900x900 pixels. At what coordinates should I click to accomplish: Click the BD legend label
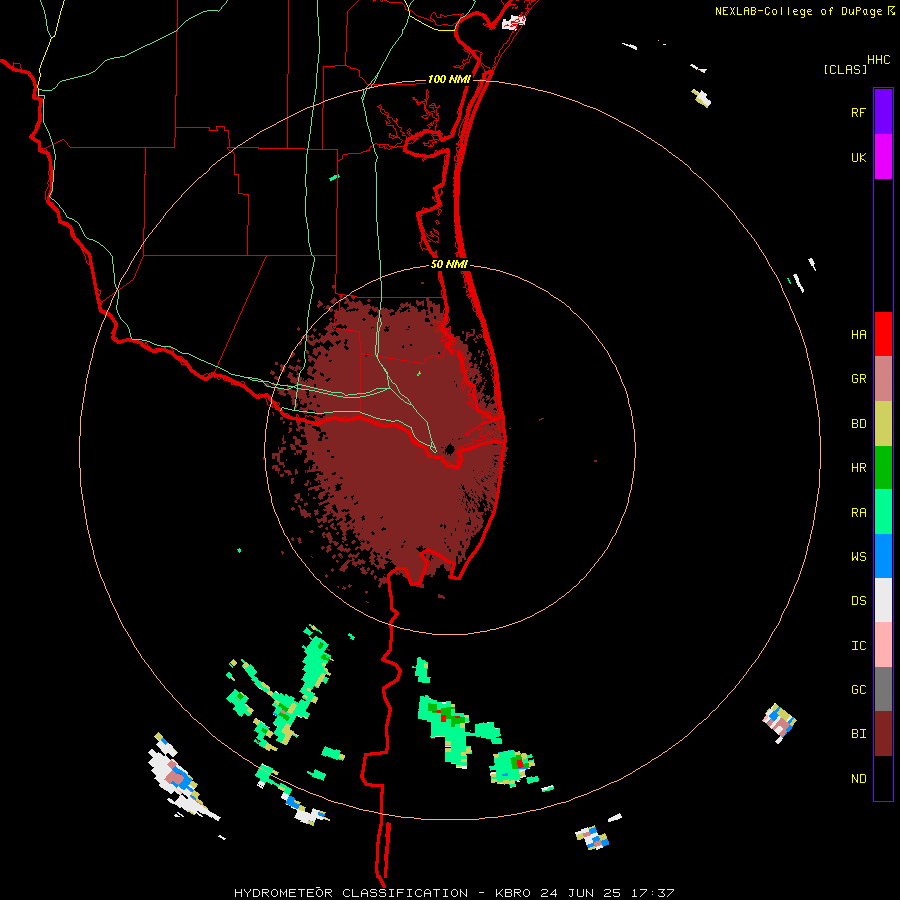[x=858, y=424]
